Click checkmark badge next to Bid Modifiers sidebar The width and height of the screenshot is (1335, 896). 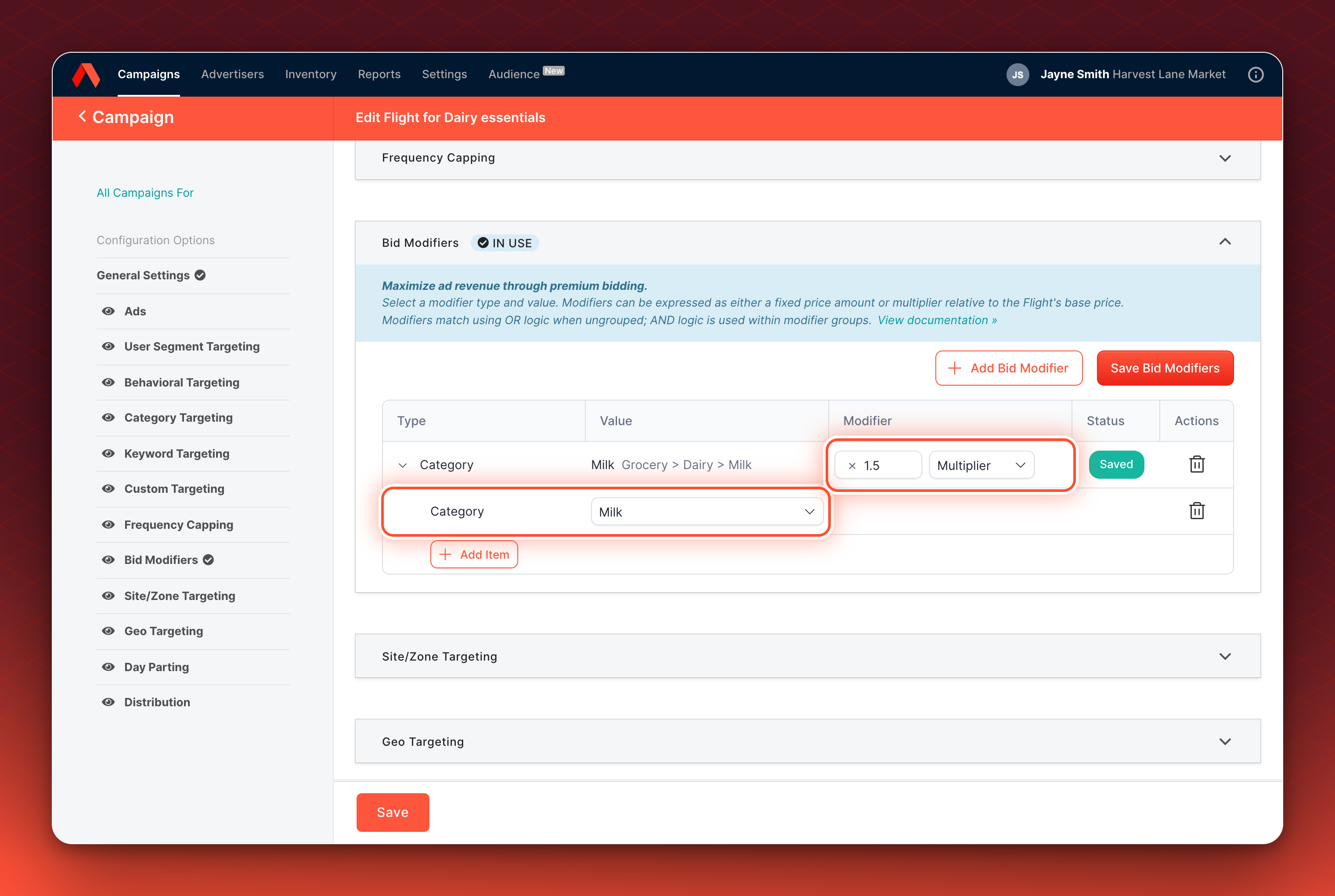click(209, 560)
